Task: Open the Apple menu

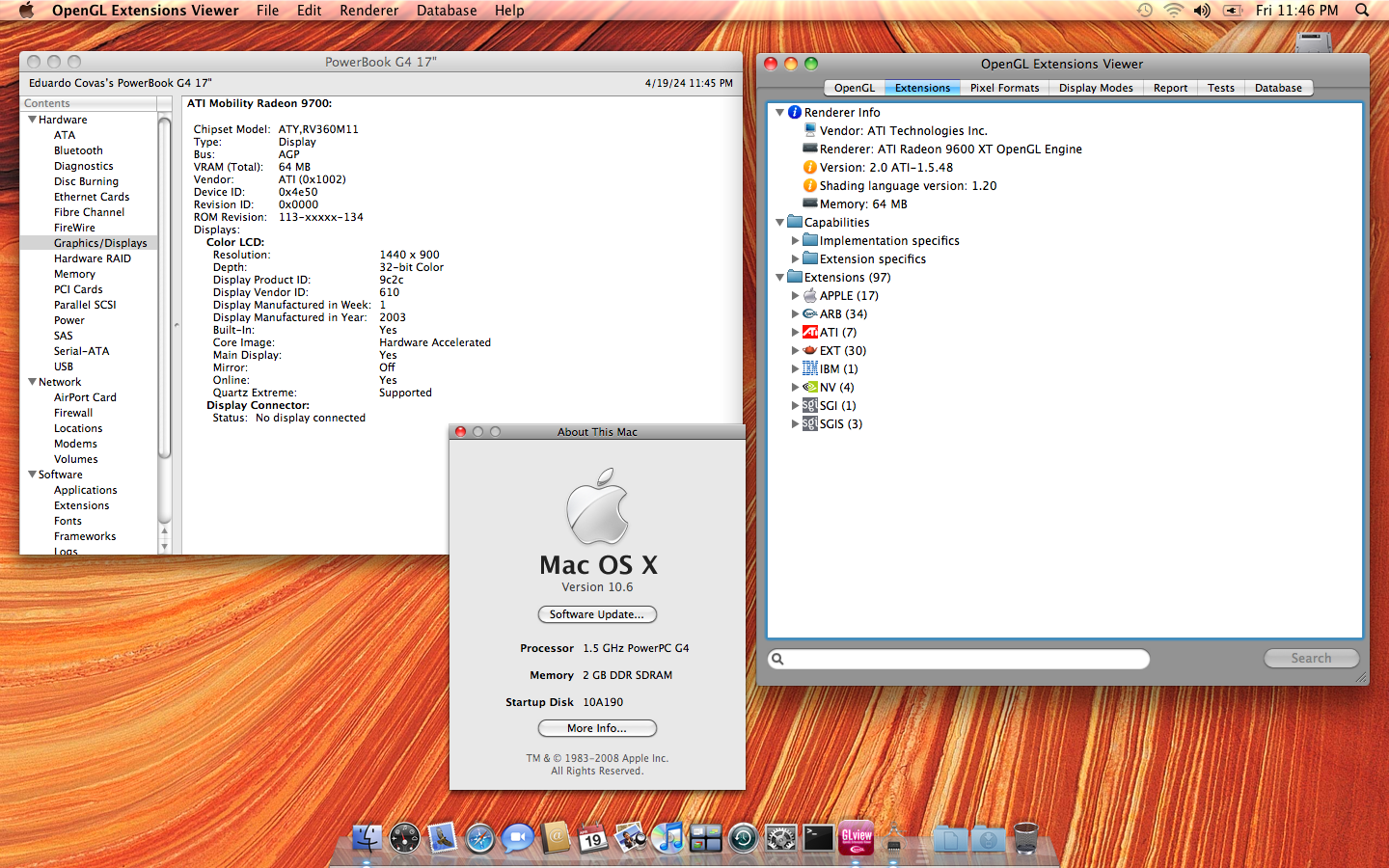Action: 26,10
